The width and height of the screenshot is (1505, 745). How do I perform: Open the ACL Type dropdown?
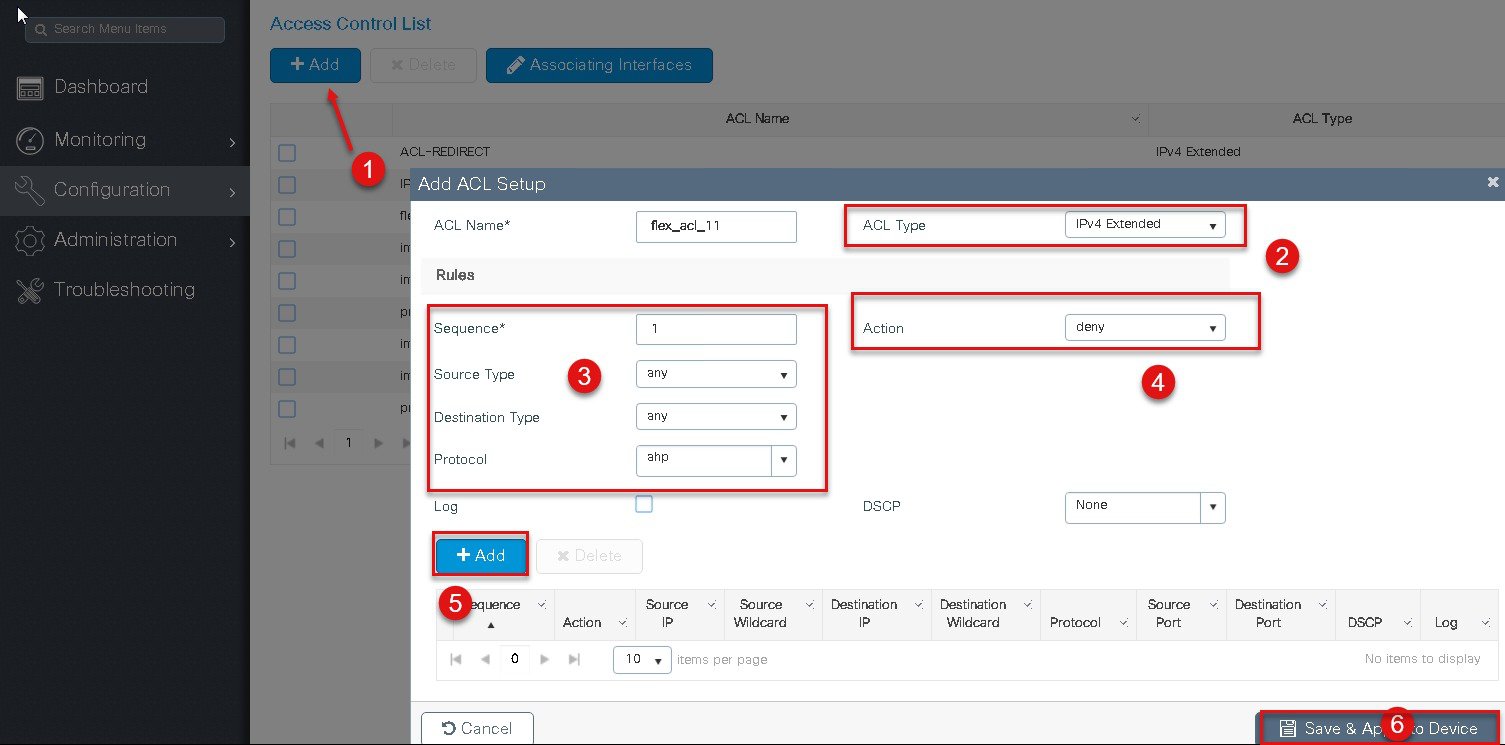click(1145, 225)
